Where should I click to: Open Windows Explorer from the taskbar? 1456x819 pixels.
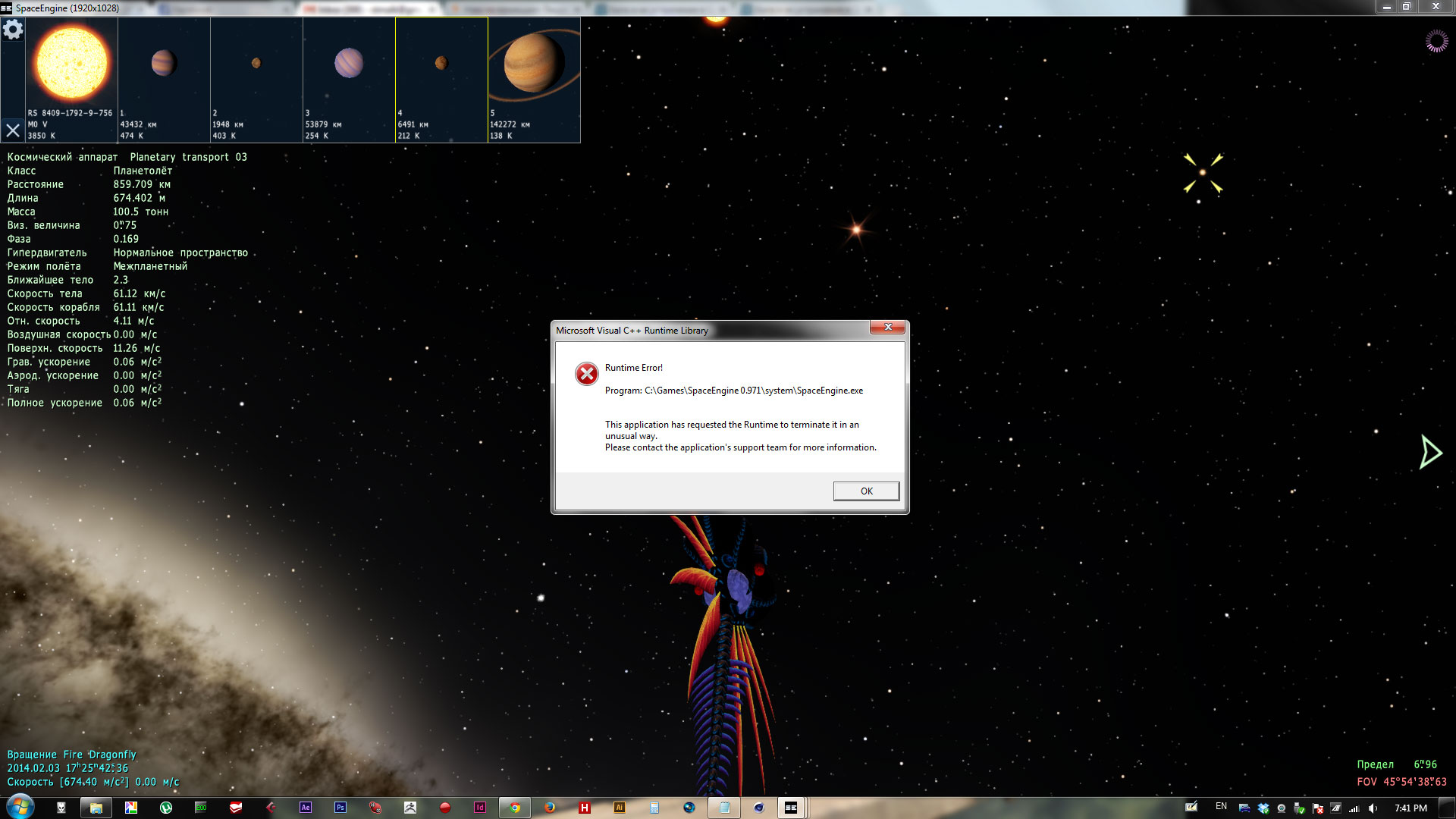(x=96, y=808)
